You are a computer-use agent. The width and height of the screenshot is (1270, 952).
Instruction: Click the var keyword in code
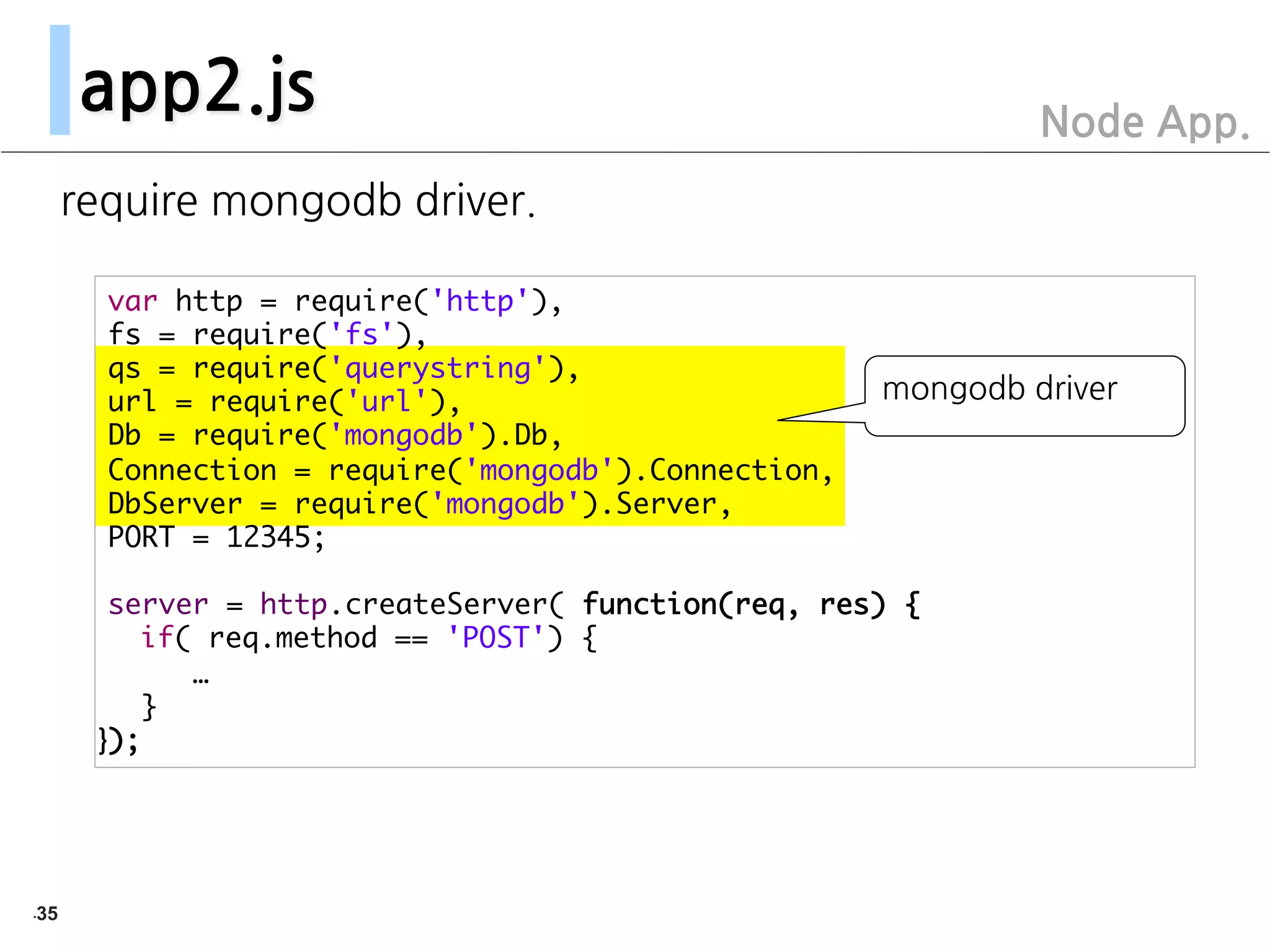point(132,302)
